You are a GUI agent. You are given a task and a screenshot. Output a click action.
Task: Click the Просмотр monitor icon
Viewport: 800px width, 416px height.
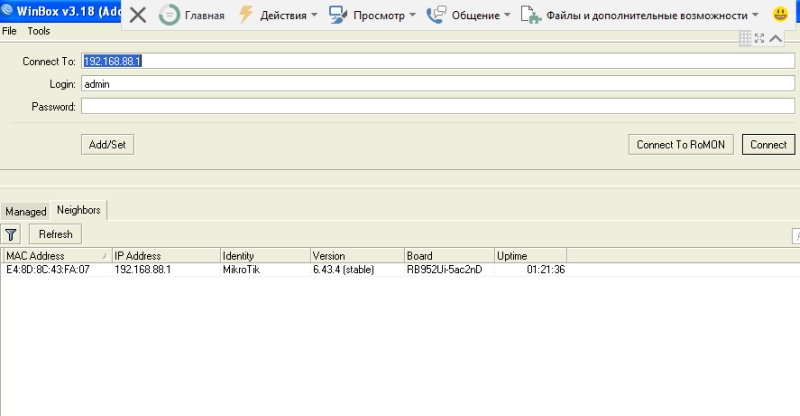coord(338,15)
